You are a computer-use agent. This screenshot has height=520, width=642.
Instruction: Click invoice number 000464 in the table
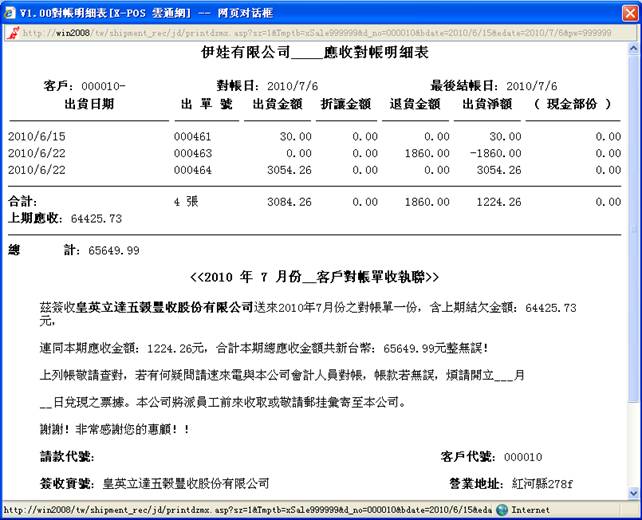[x=191, y=170]
